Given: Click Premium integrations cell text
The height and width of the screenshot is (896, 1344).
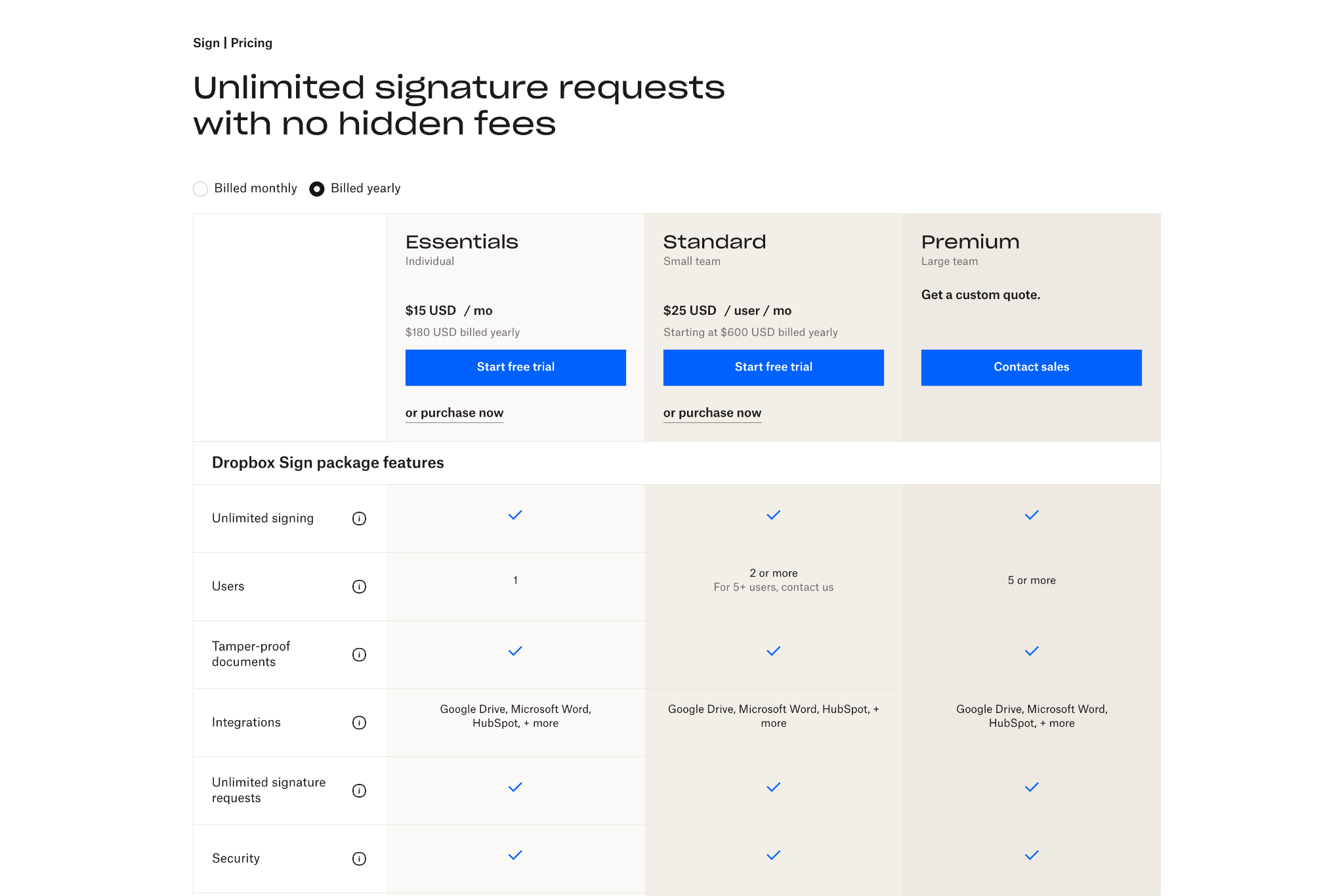Looking at the screenshot, I should [1032, 716].
